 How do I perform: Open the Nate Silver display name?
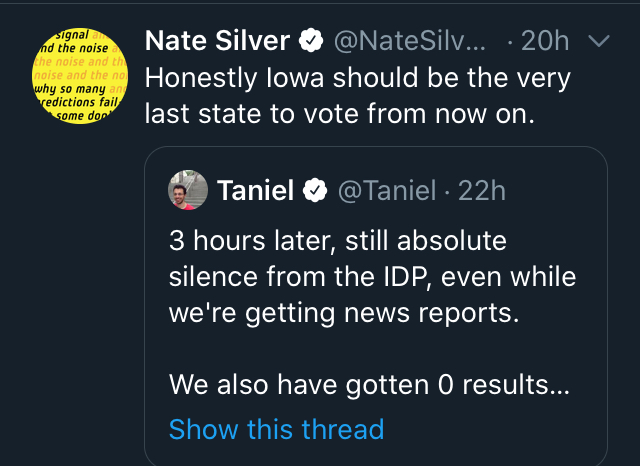tap(218, 41)
